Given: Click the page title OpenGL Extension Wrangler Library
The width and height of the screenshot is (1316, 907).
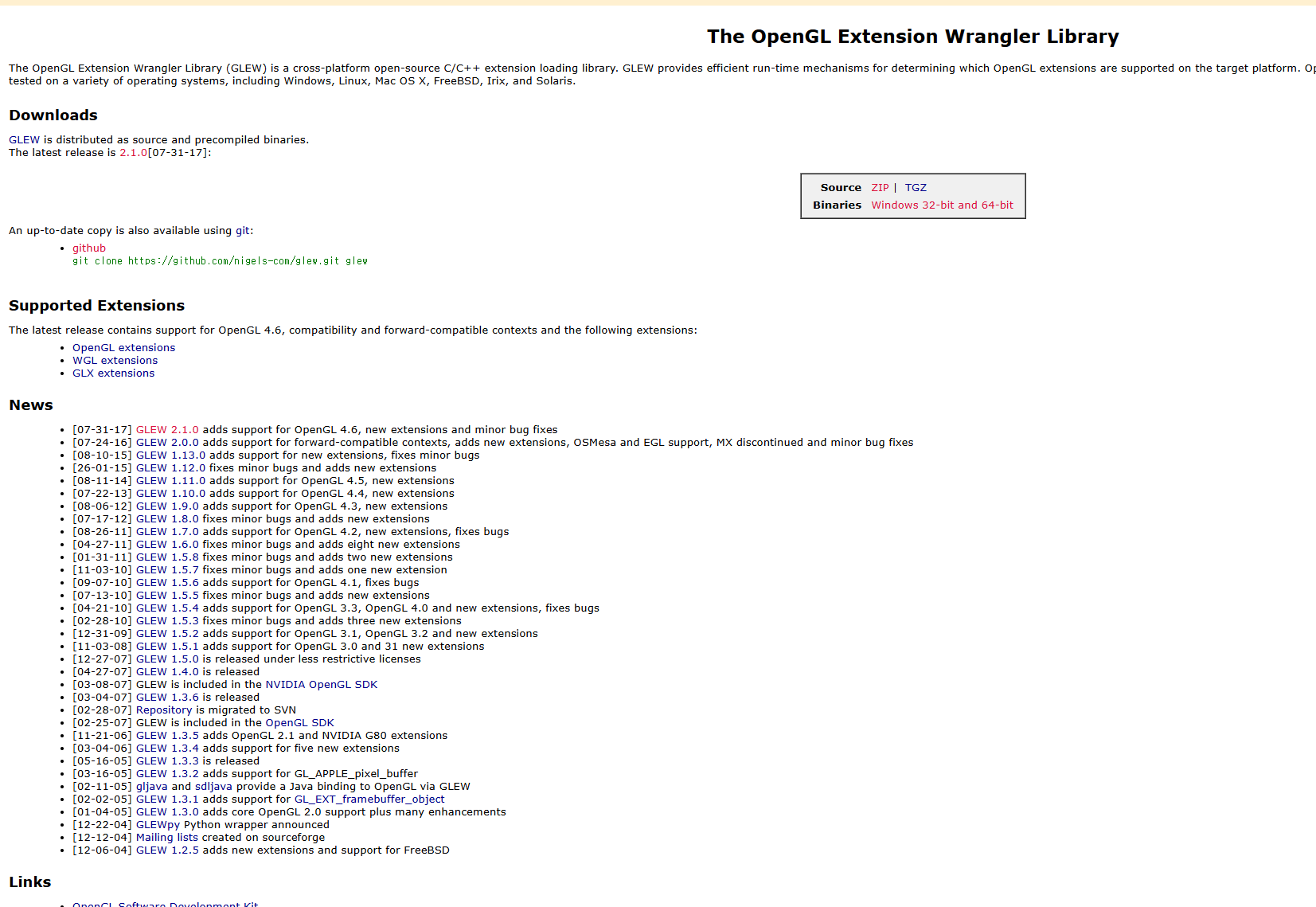Looking at the screenshot, I should 912,37.
